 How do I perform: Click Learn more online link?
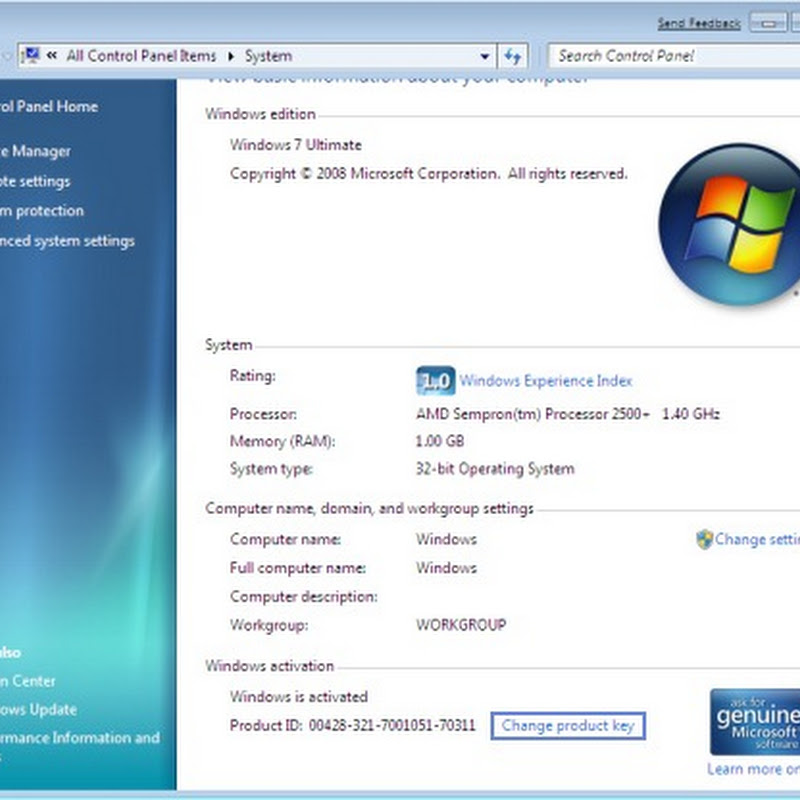point(753,769)
